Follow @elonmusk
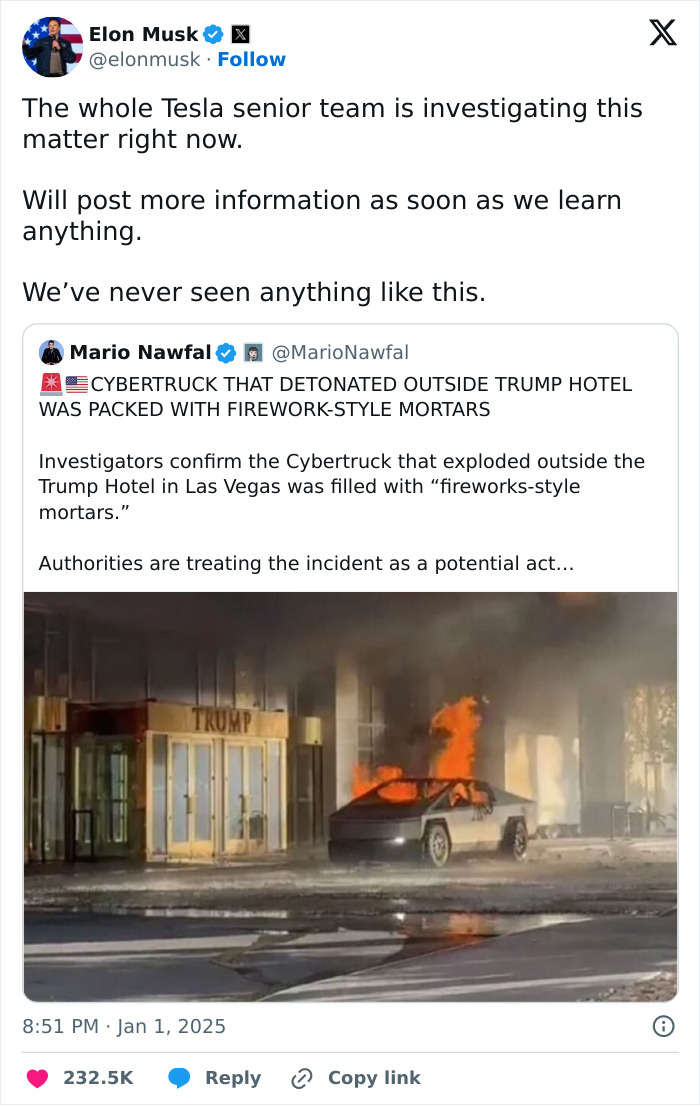The image size is (700, 1105). 252,59
